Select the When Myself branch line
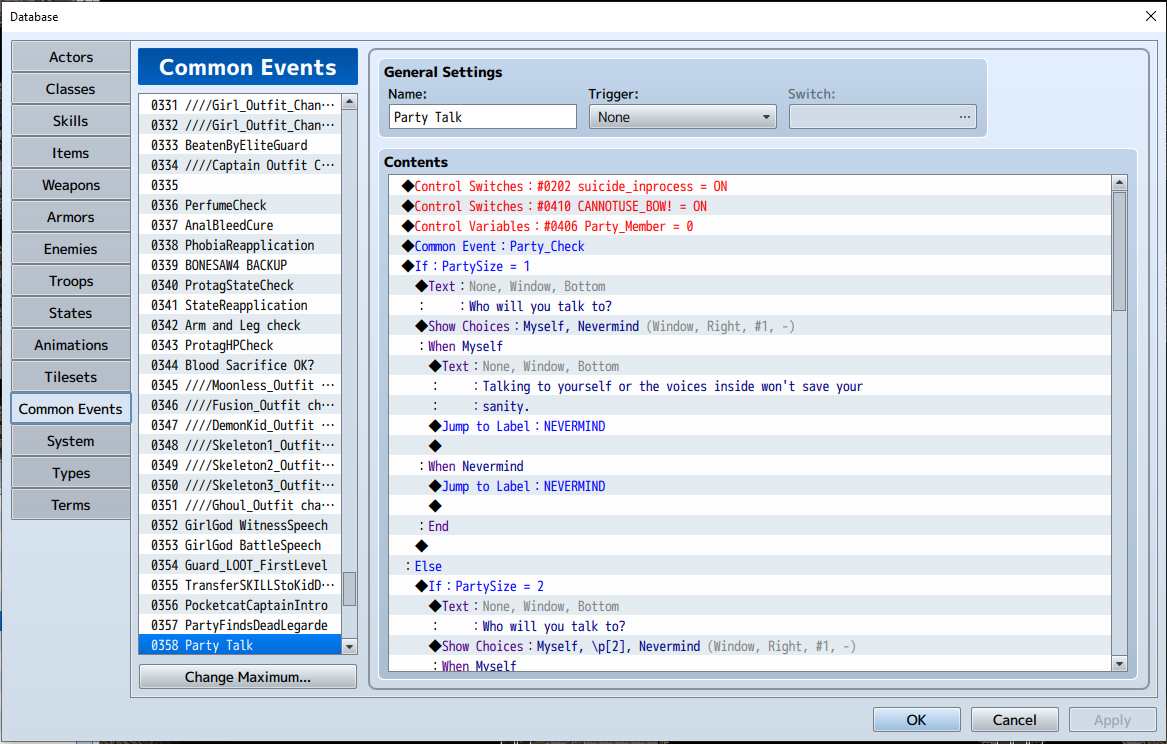Screen dimensions: 1167x744 coord(750,347)
